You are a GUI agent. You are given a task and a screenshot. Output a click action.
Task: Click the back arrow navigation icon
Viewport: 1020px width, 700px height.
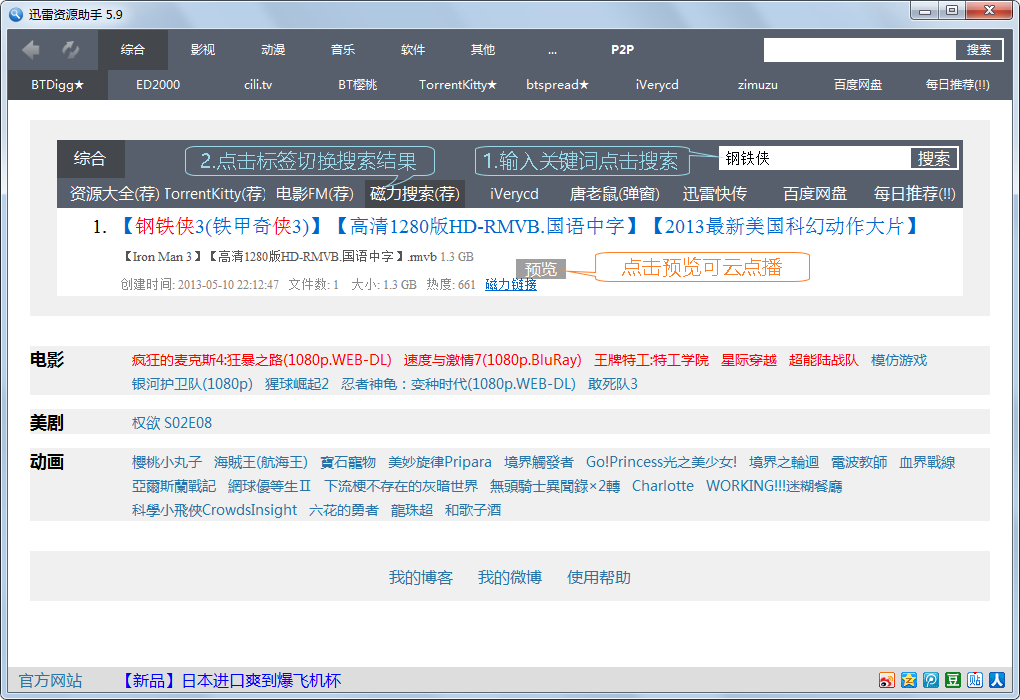pos(31,49)
